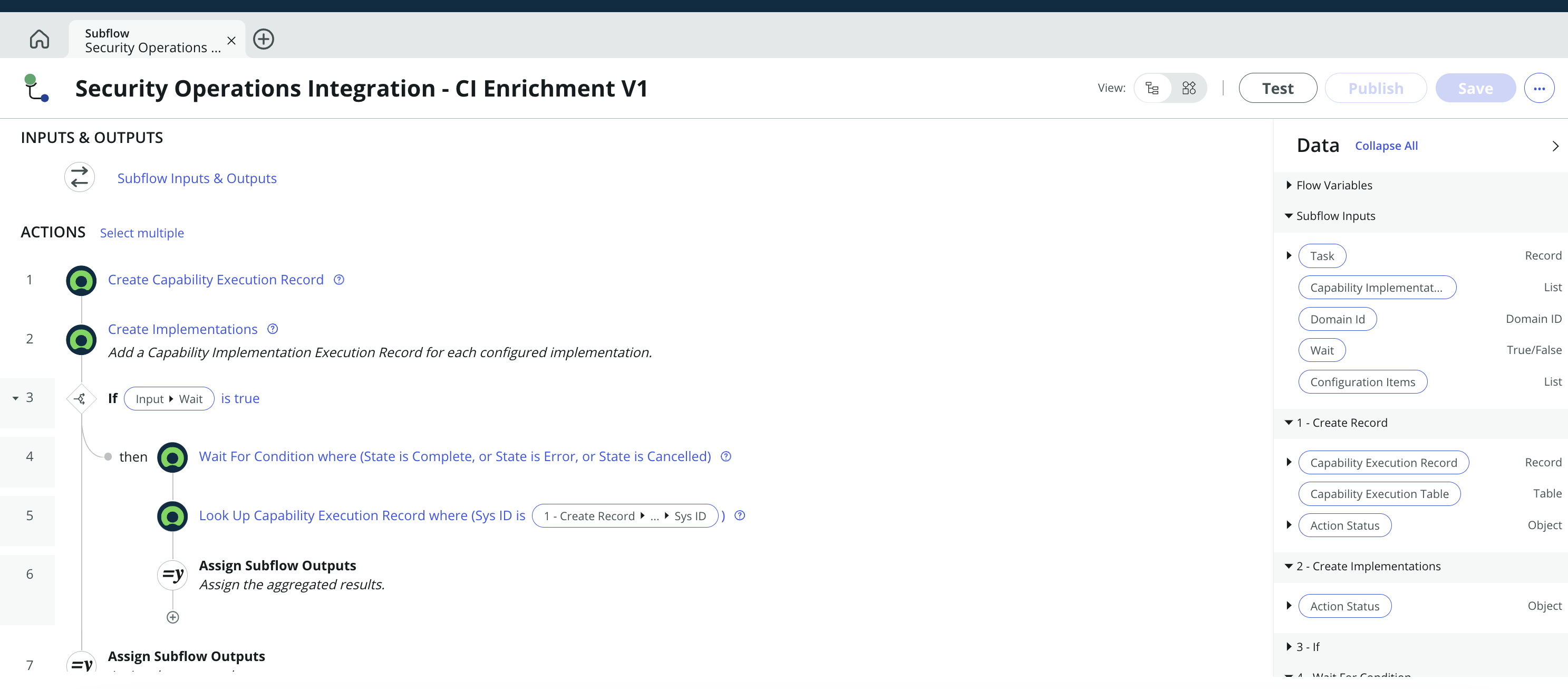Image resolution: width=1568 pixels, height=689 pixels.
Task: Select Capability Implementat... data pill
Action: 1377,288
